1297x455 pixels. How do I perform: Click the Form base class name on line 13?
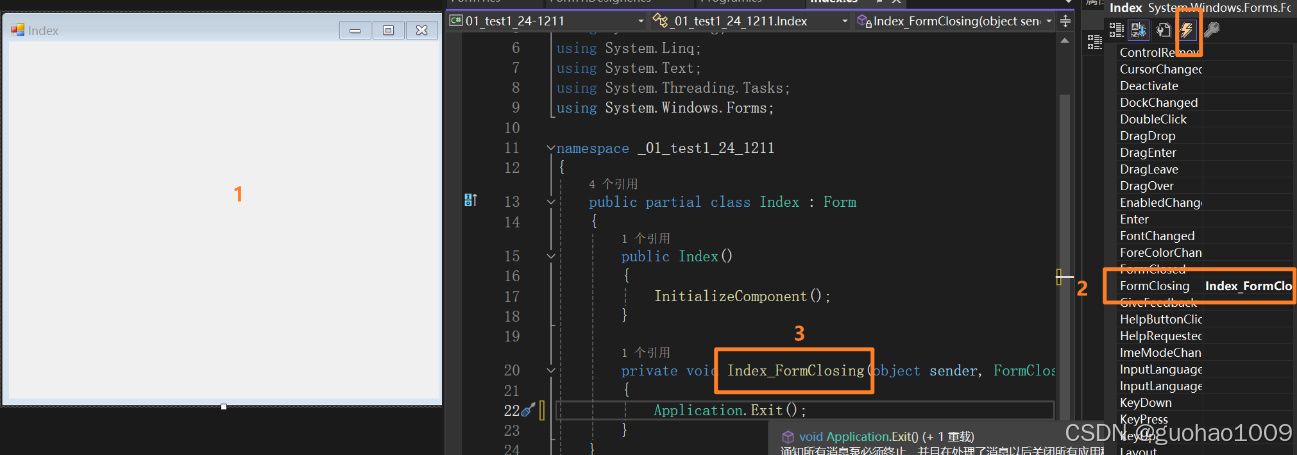coord(840,202)
